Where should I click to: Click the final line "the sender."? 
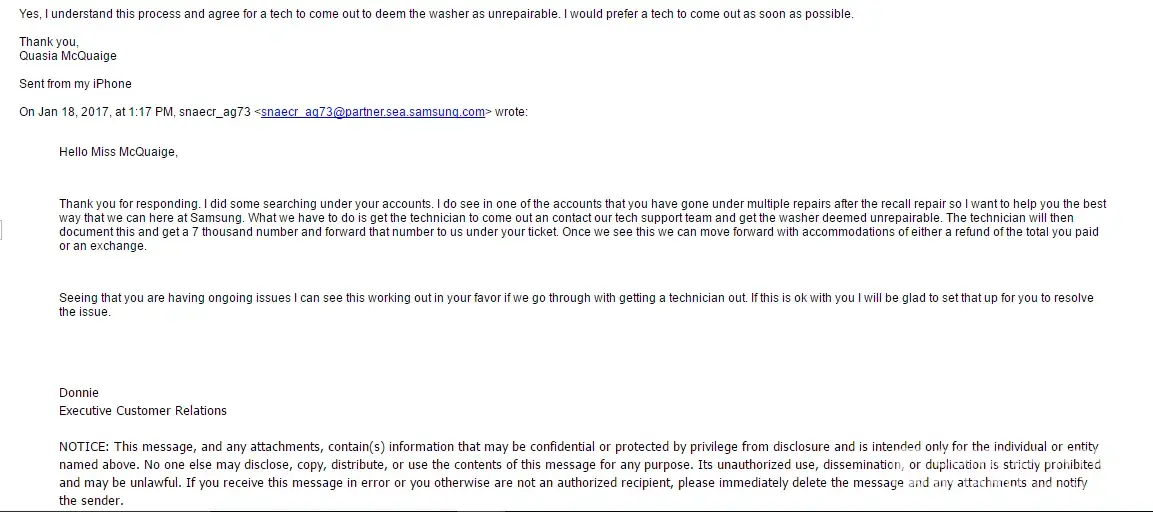90,501
